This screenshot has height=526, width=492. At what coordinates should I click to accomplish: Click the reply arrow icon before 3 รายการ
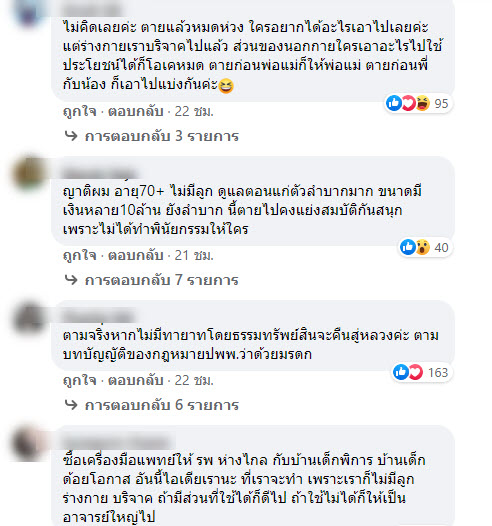71,136
